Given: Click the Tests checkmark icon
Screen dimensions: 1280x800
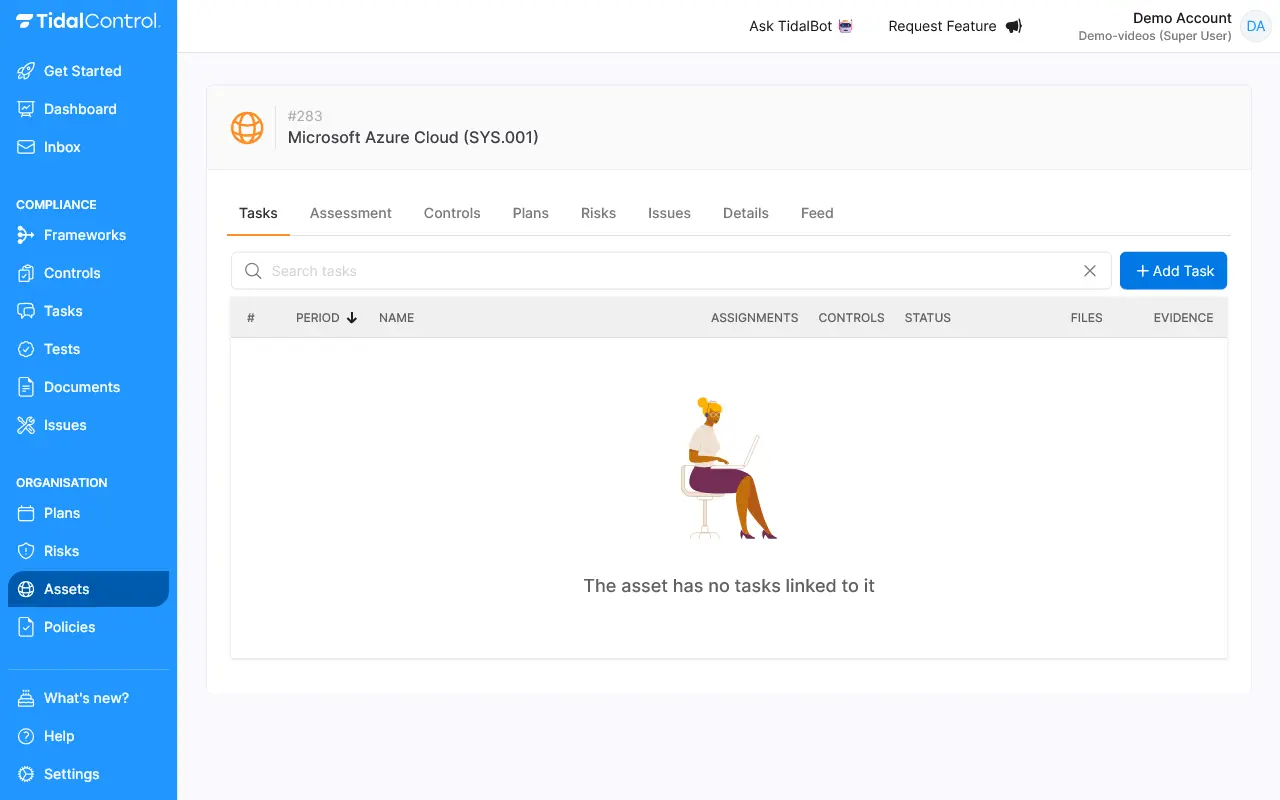Looking at the screenshot, I should coord(26,349).
